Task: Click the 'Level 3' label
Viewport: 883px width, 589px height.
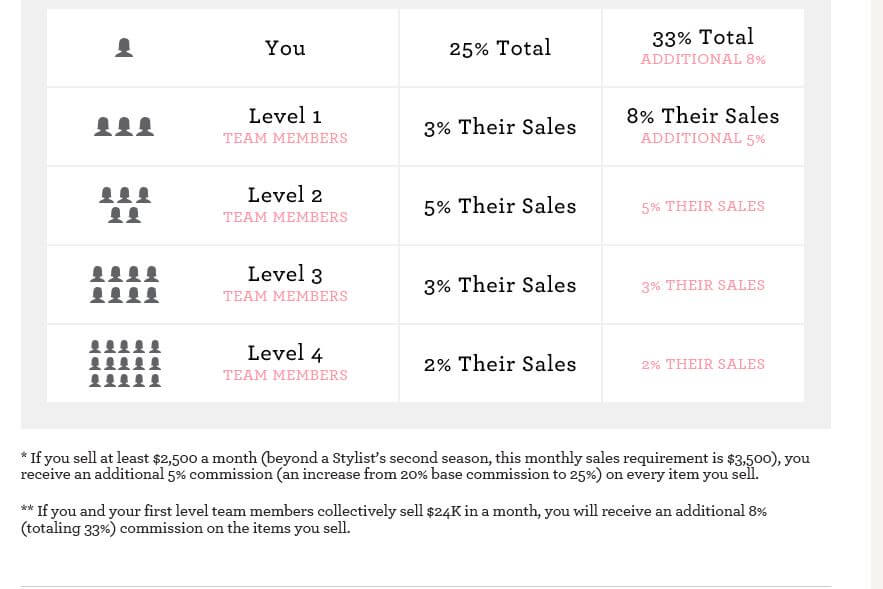Action: click(286, 274)
